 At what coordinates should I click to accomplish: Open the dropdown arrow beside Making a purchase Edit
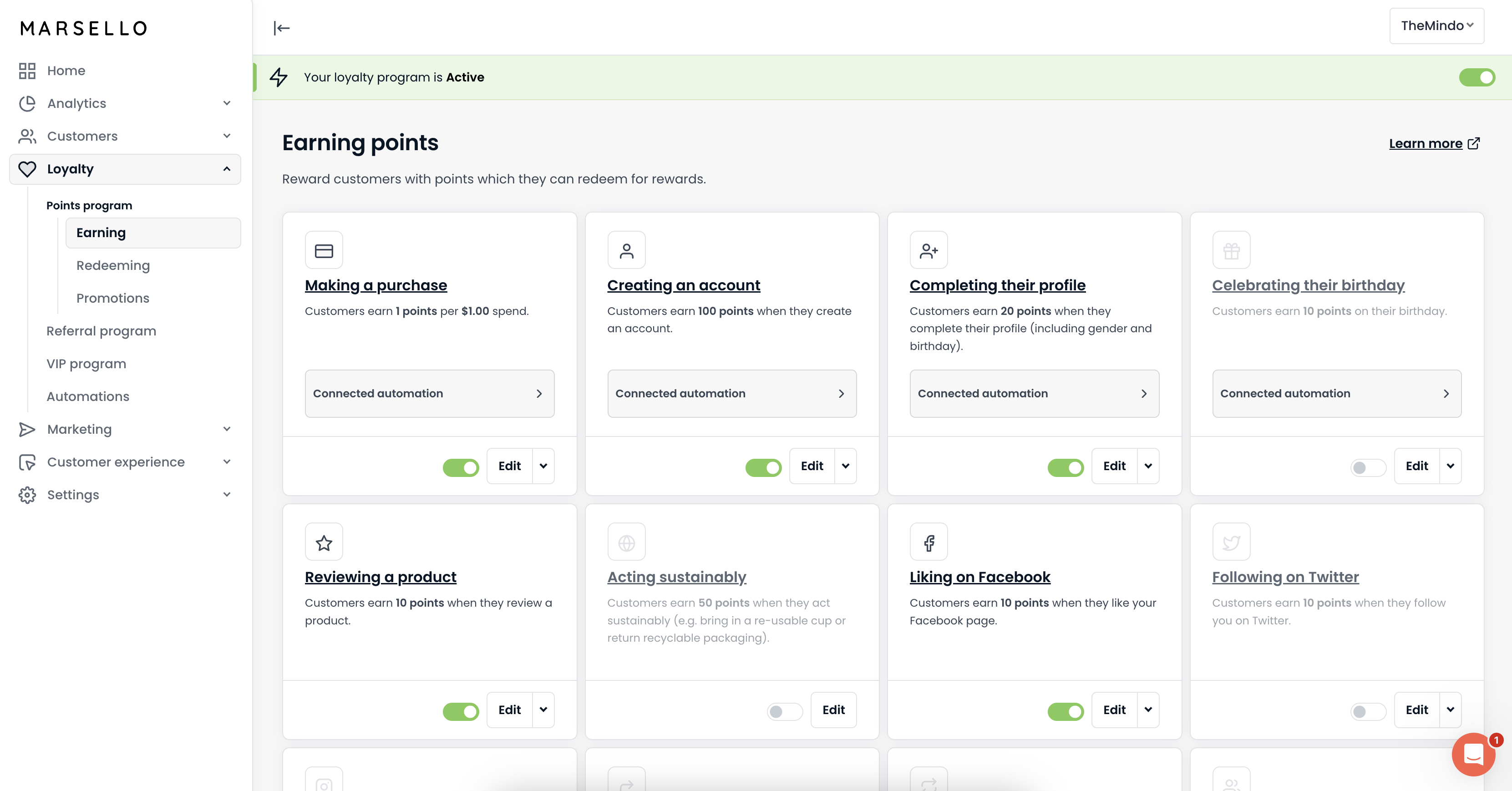pyautogui.click(x=543, y=466)
